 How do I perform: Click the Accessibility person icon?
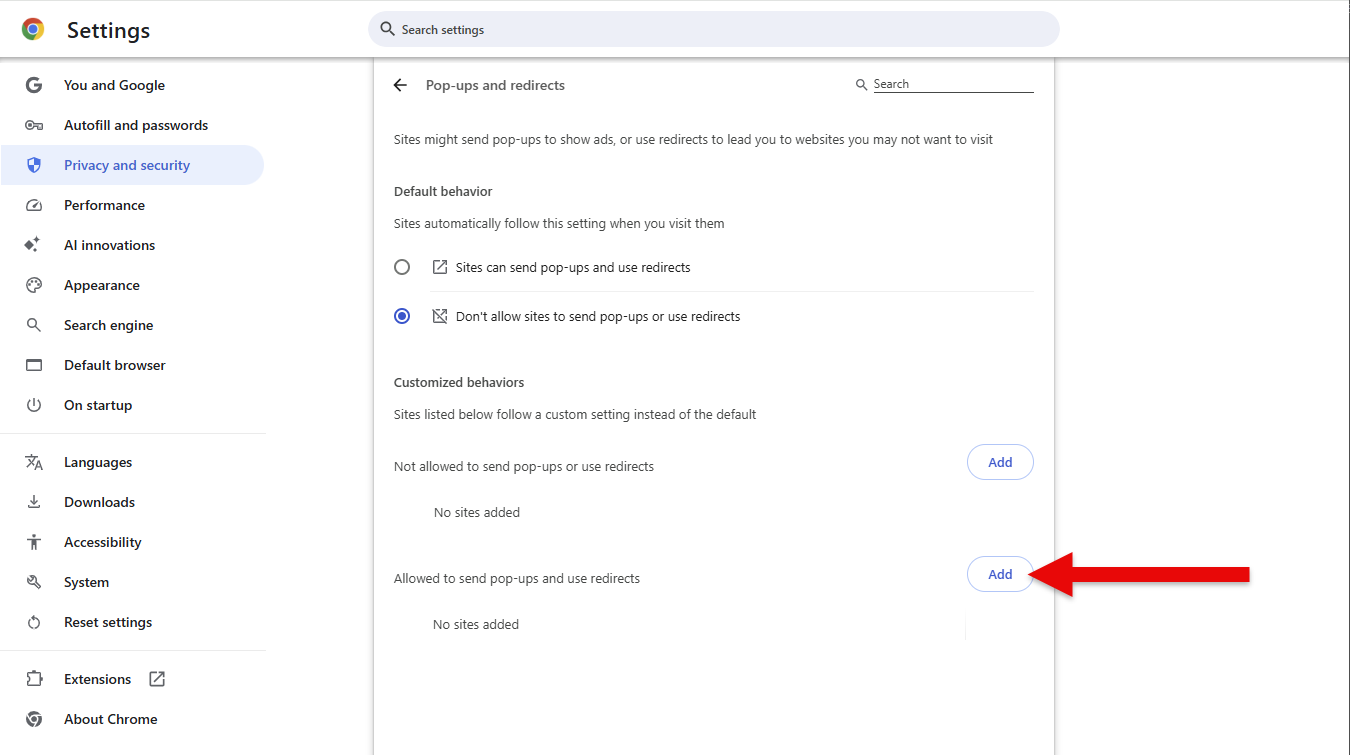click(x=34, y=542)
